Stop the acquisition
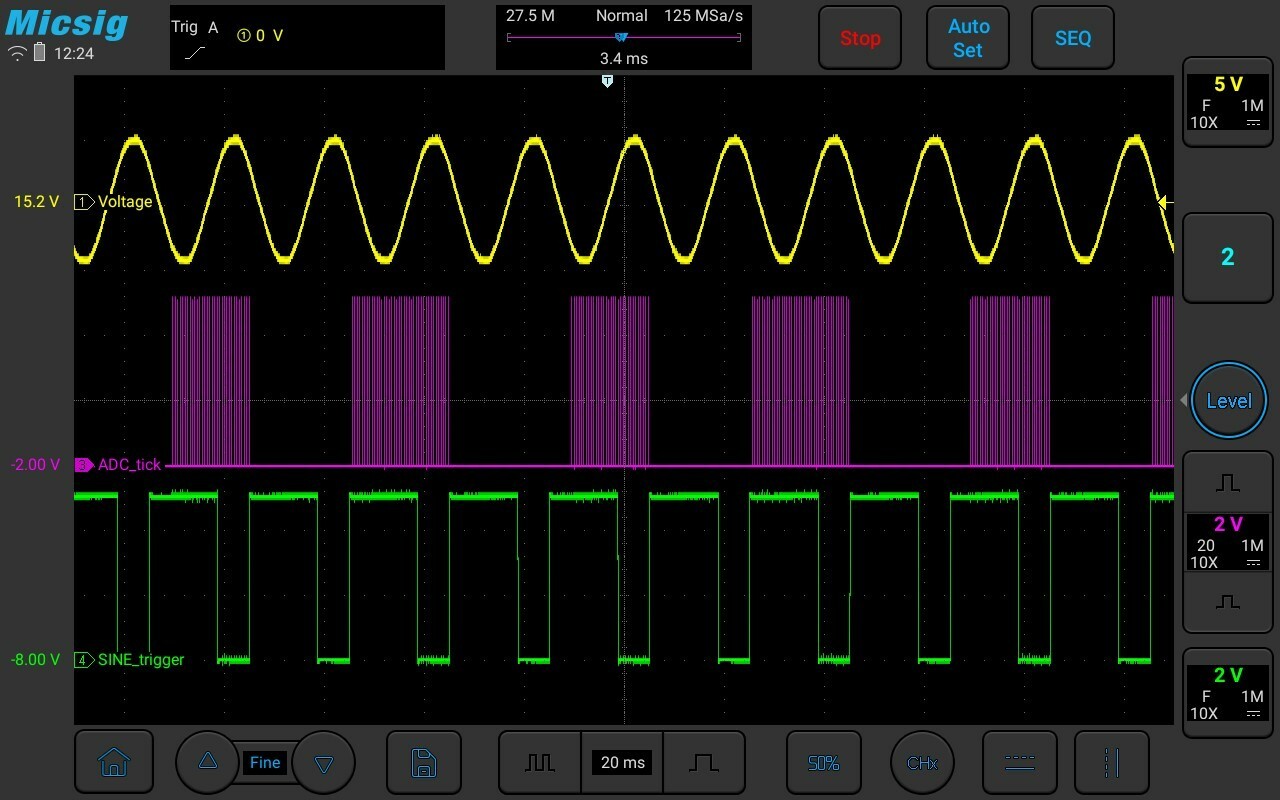Screen dimensions: 1280x800 click(860, 38)
